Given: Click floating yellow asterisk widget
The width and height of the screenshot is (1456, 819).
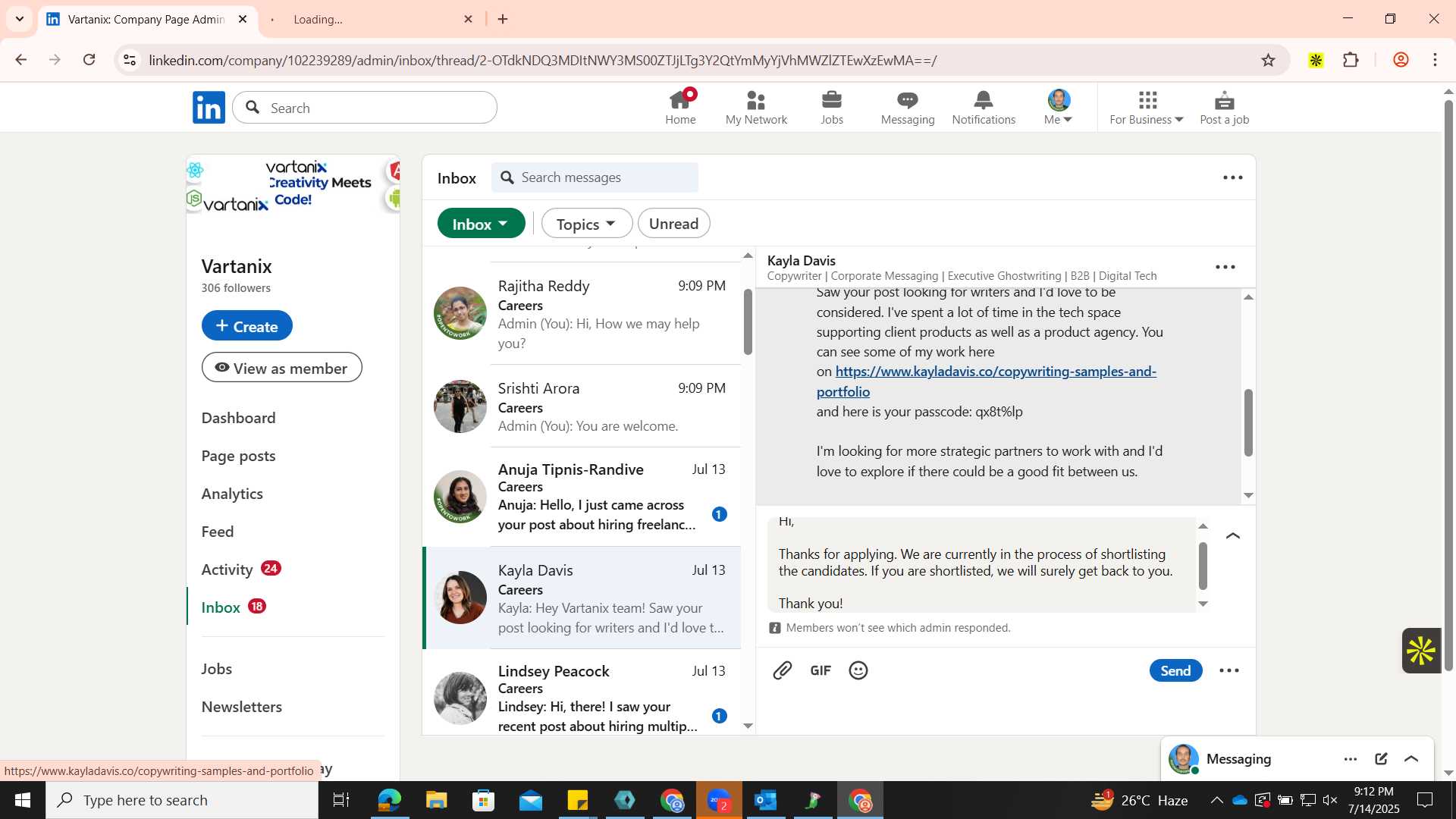Looking at the screenshot, I should tap(1421, 651).
